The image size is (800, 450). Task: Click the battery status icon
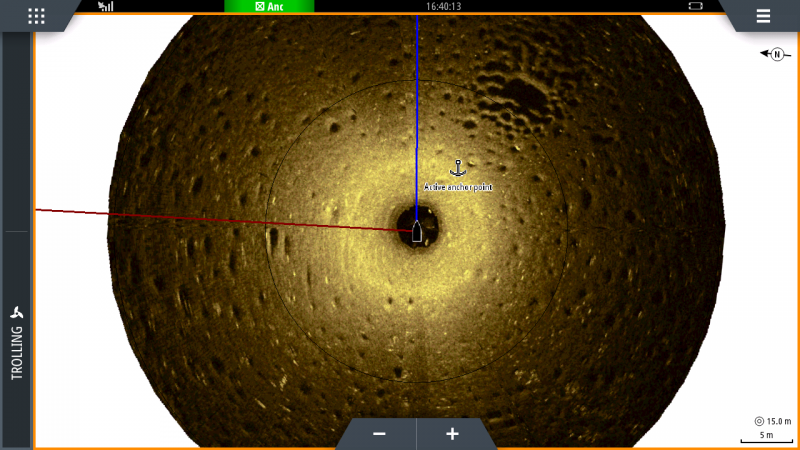point(695,6)
